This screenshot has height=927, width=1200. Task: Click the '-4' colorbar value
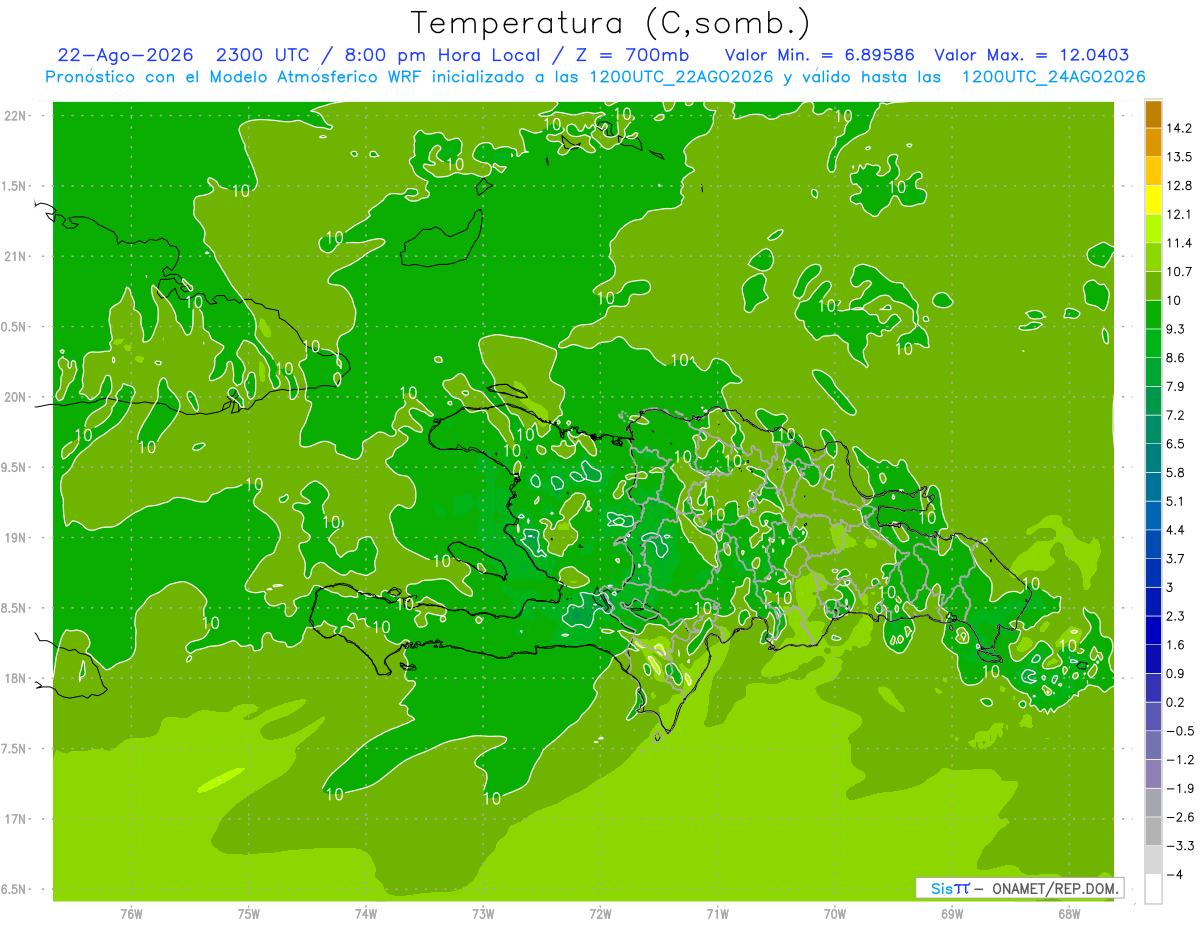tap(1174, 875)
